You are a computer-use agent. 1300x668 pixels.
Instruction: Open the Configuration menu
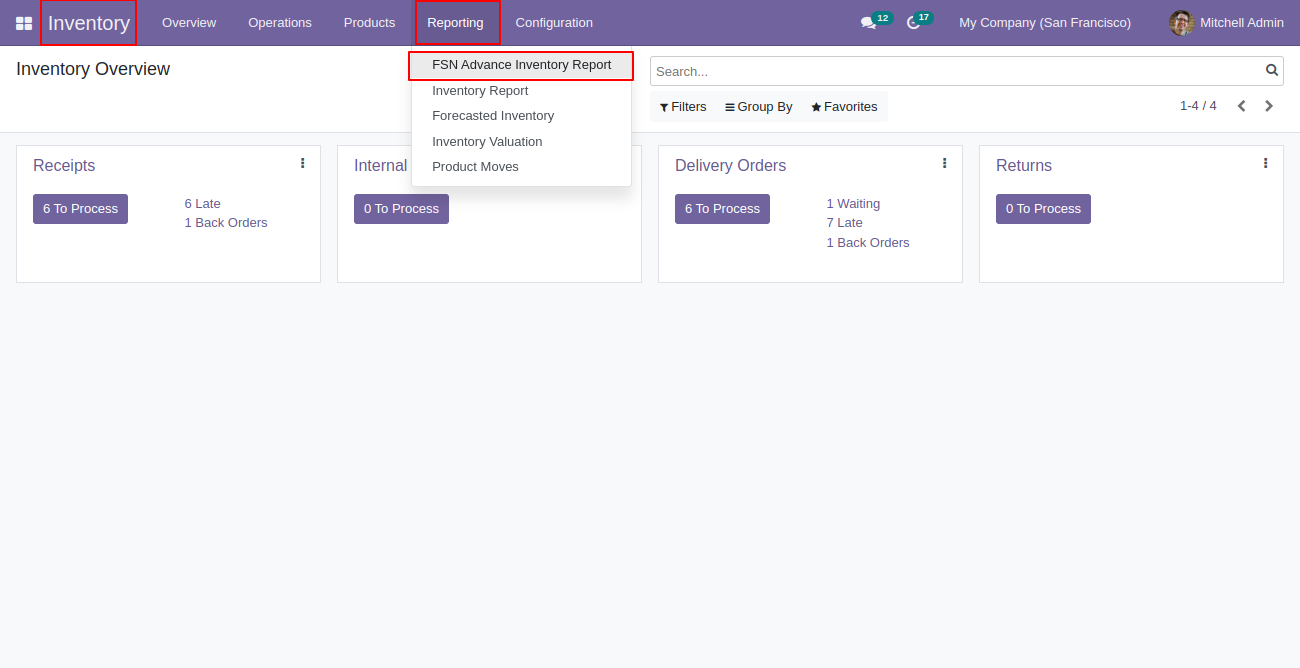tap(554, 23)
